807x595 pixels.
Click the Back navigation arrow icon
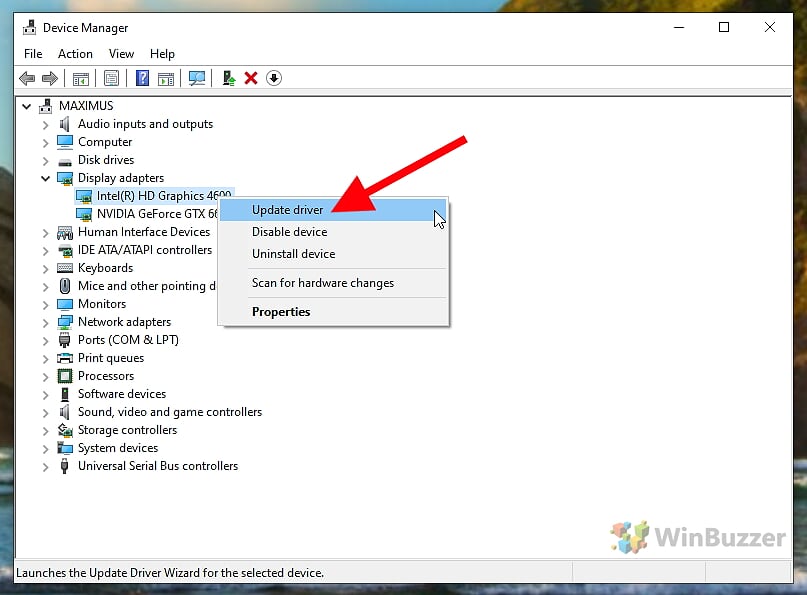click(x=27, y=78)
